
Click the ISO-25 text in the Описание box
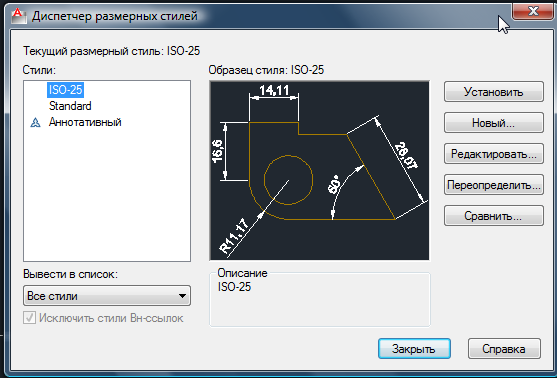pyautogui.click(x=234, y=287)
